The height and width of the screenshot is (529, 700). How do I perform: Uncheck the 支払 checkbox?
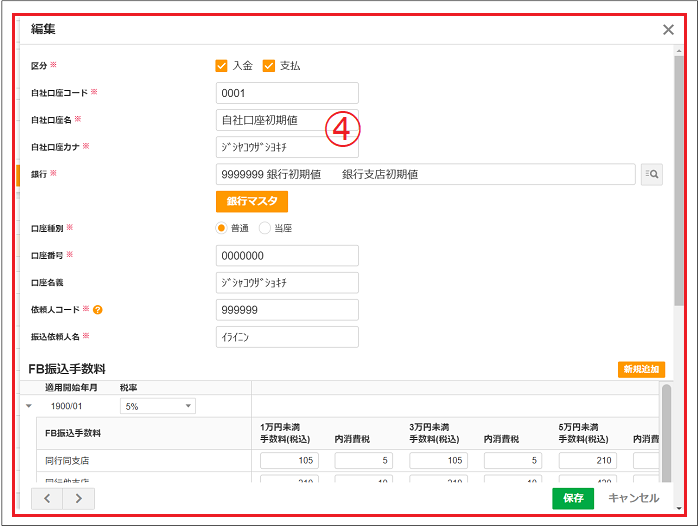(269, 66)
